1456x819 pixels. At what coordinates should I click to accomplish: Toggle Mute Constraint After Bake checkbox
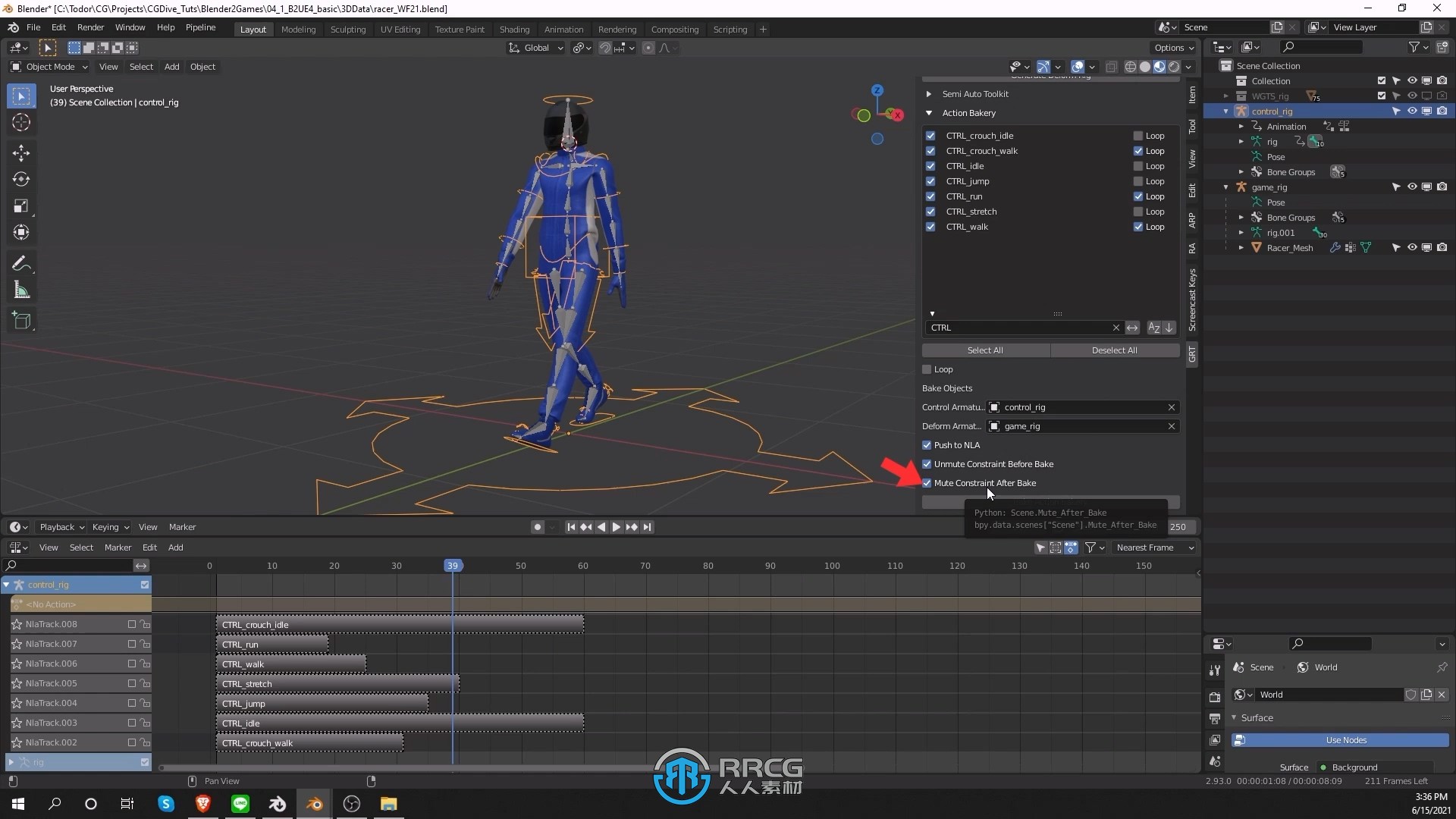click(924, 483)
